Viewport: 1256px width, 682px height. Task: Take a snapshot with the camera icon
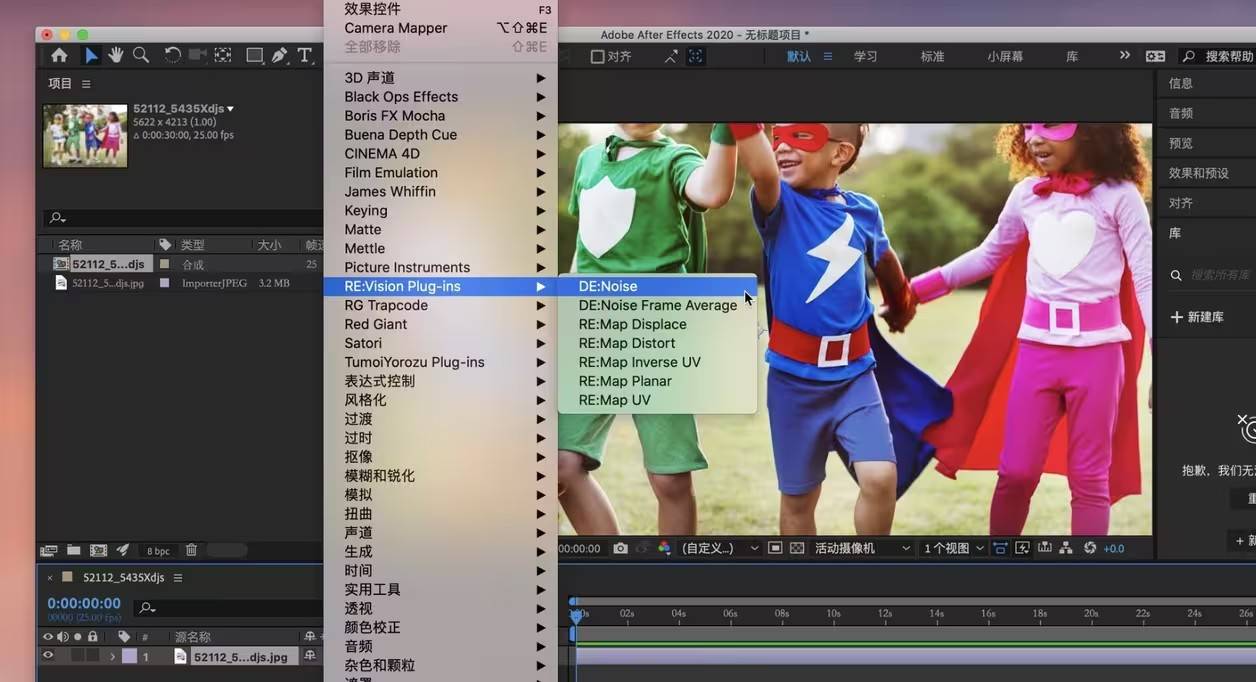coord(620,548)
